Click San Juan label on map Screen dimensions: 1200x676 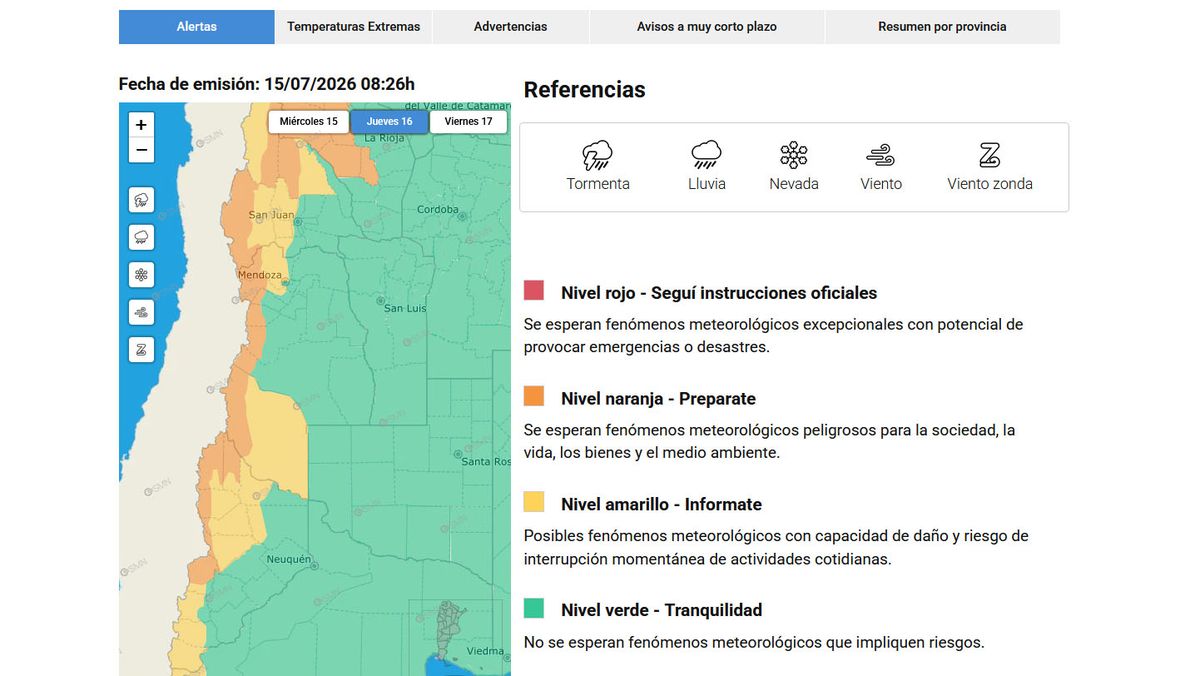[x=271, y=215]
